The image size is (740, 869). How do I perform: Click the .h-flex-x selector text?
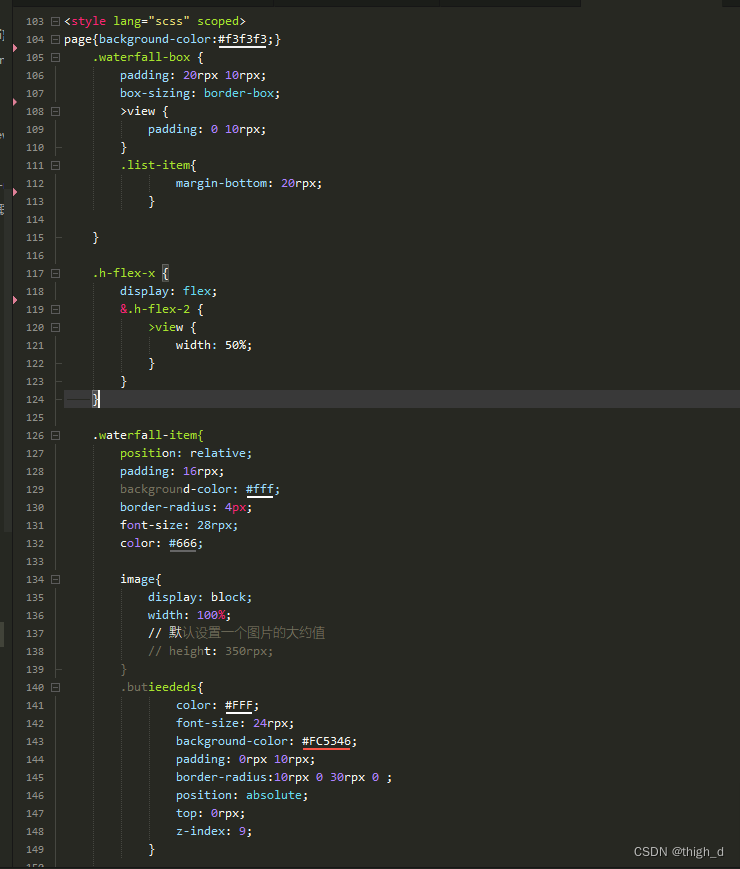[124, 273]
